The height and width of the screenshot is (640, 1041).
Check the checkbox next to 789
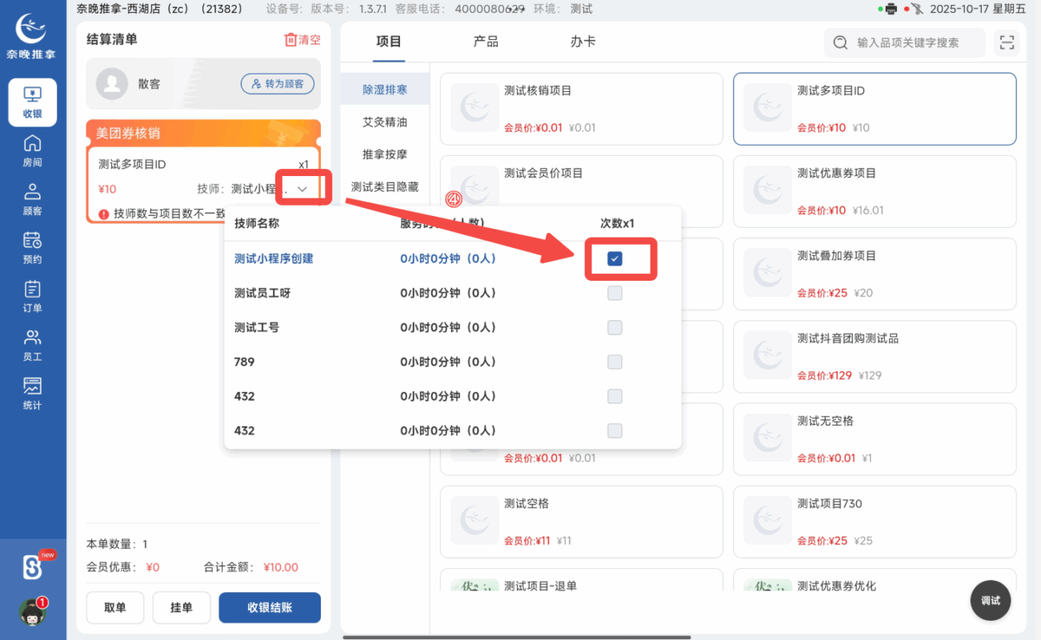coord(614,362)
